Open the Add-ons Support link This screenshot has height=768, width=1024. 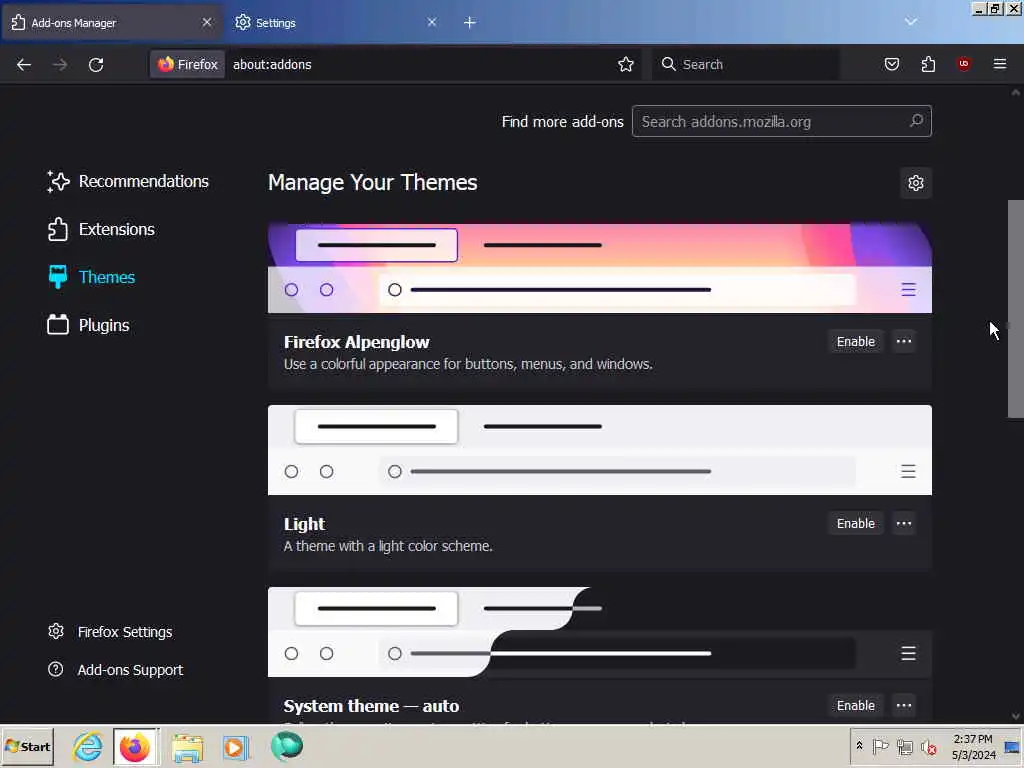click(x=115, y=670)
